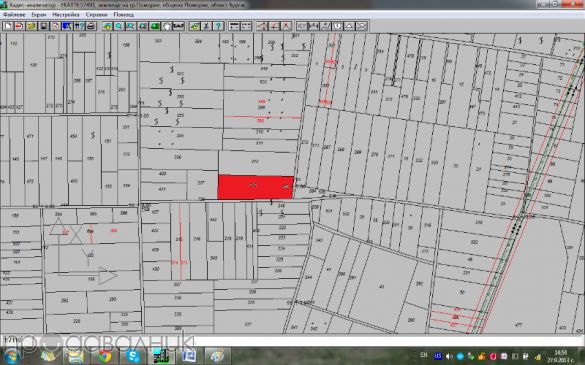This screenshot has height=365, width=585.
Task: Click the printer icon in toolbar
Action: pyautogui.click(x=91, y=26)
